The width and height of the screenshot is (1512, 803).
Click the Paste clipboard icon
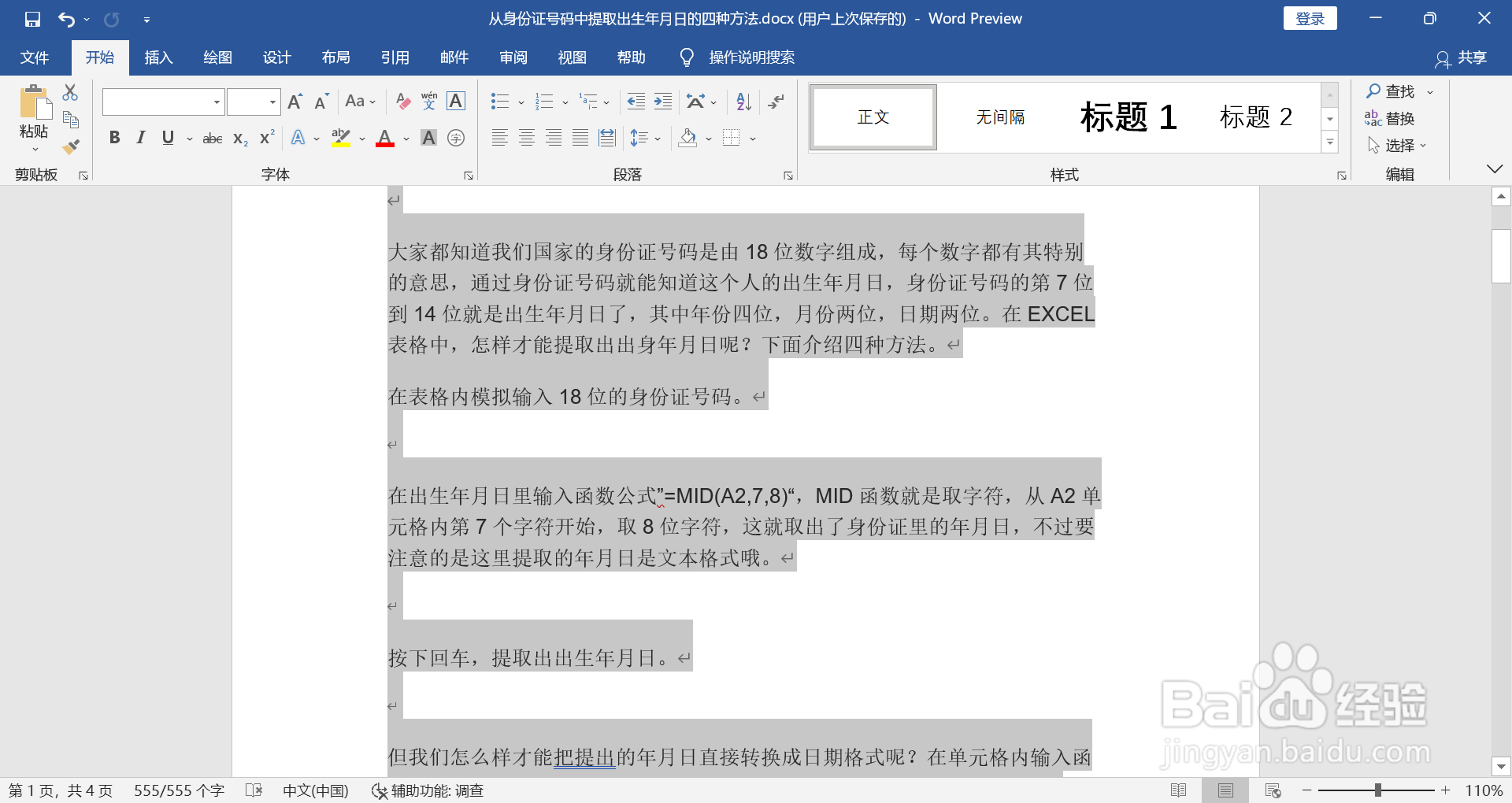(x=35, y=102)
